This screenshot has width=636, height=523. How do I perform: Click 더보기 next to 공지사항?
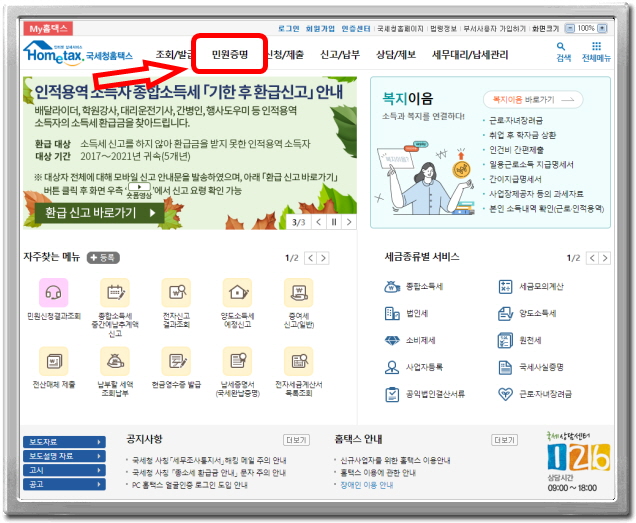(296, 440)
